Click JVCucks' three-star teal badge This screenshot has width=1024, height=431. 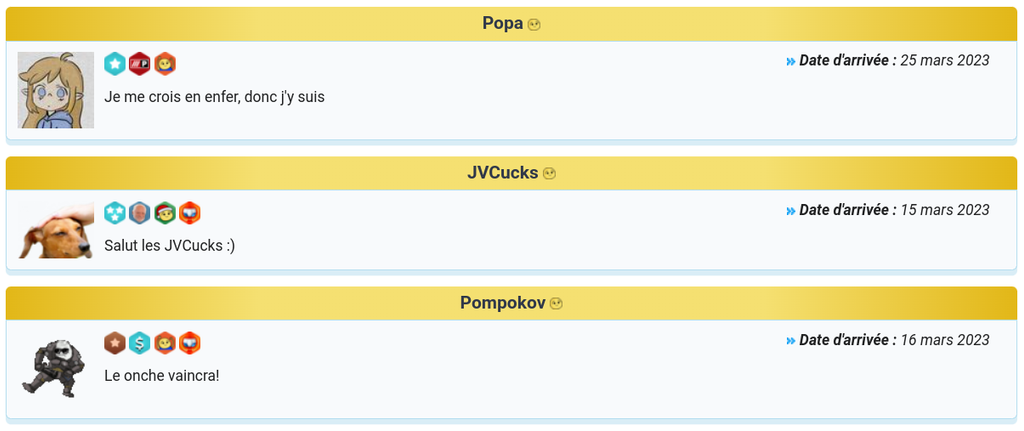(115, 213)
